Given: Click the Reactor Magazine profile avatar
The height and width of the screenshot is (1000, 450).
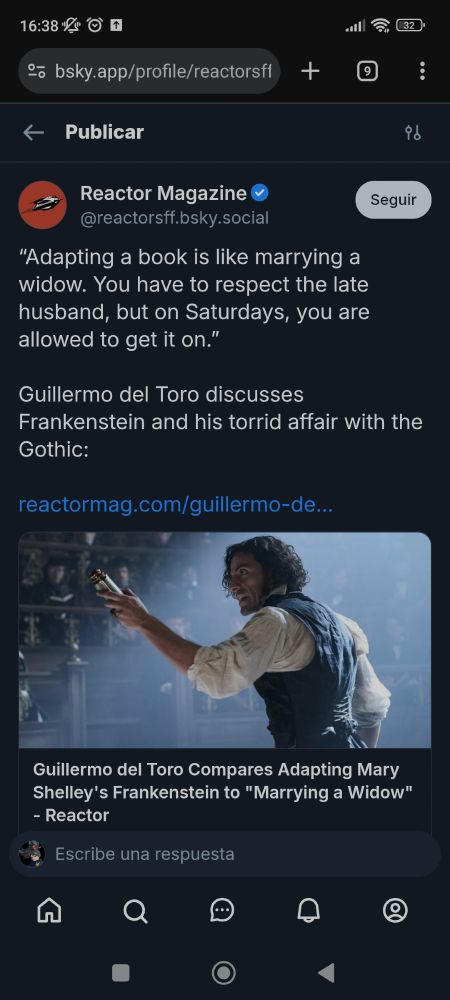Looking at the screenshot, I should tap(43, 205).
